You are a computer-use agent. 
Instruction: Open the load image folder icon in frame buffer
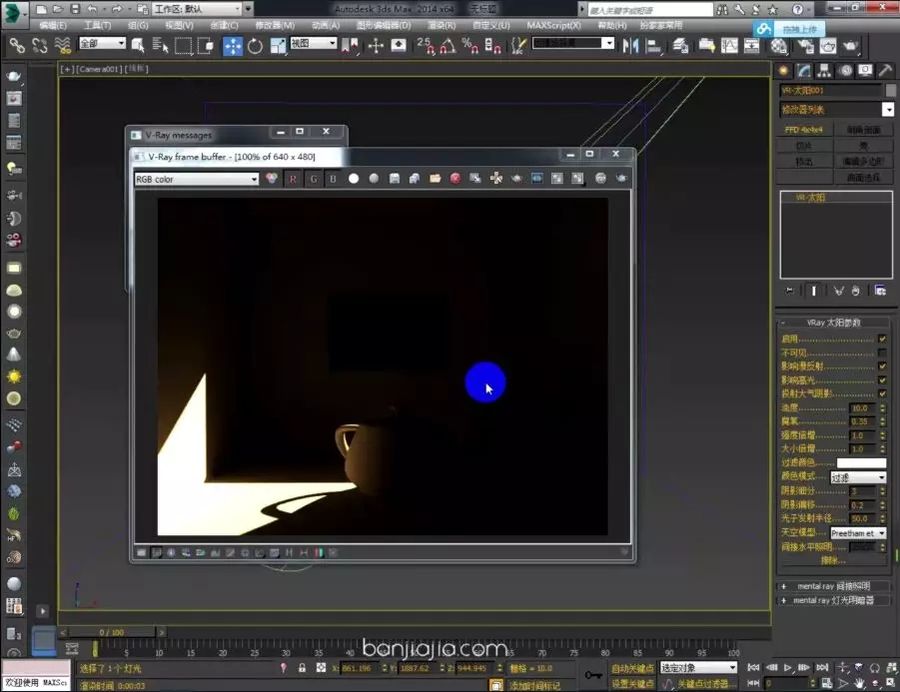coord(435,178)
